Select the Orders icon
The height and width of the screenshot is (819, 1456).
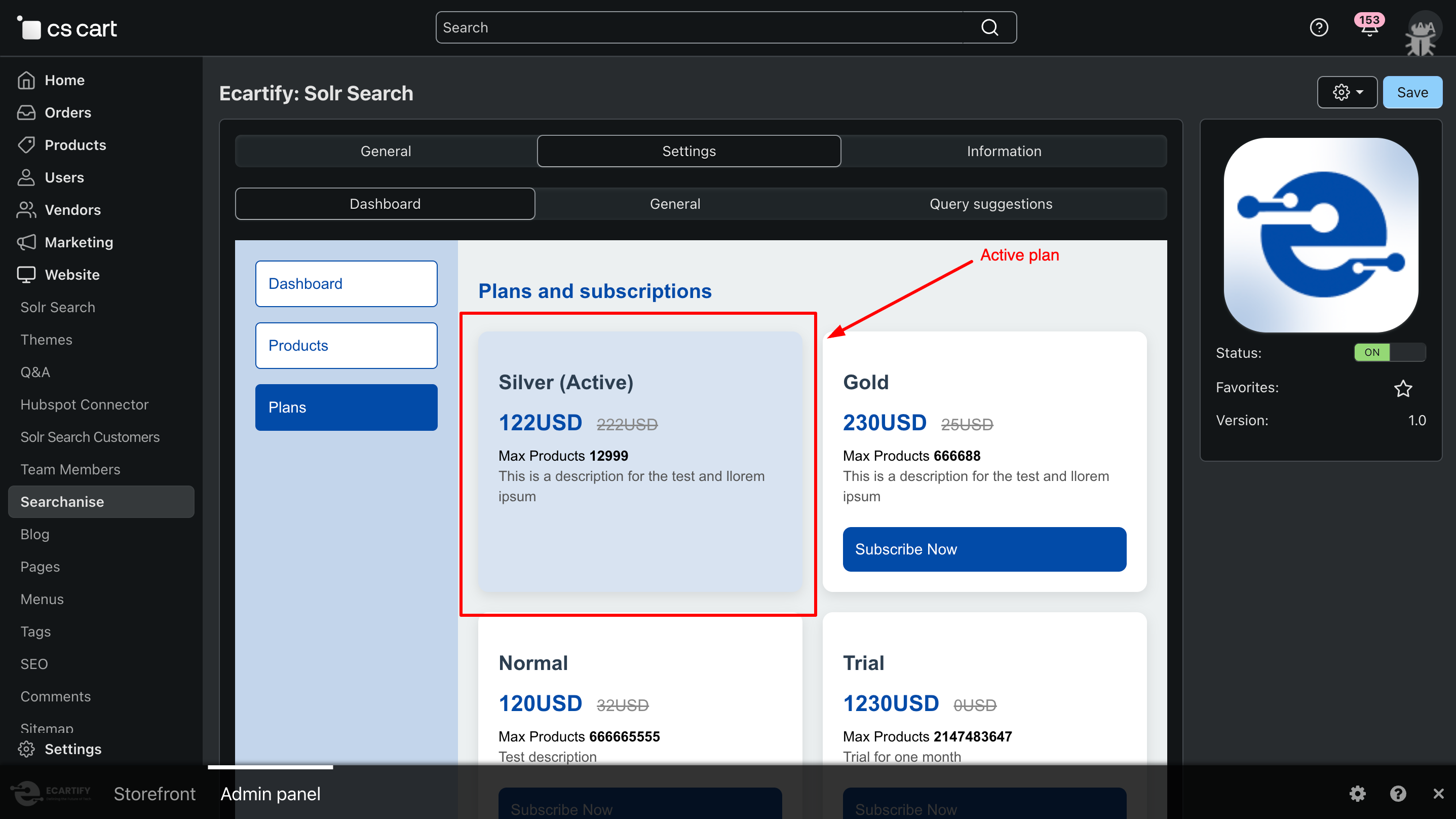click(x=26, y=113)
